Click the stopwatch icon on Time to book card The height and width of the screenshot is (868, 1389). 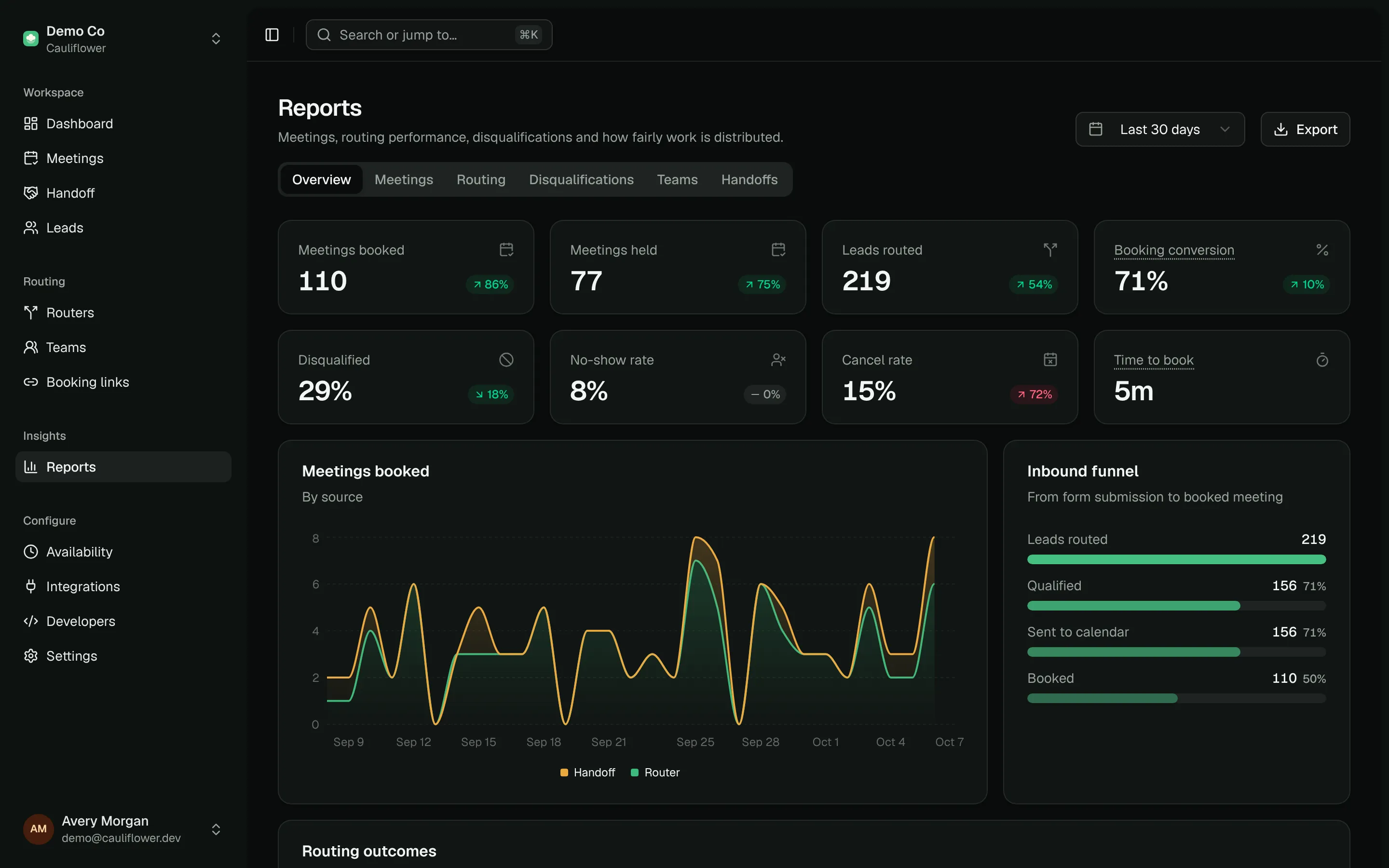coord(1322,360)
